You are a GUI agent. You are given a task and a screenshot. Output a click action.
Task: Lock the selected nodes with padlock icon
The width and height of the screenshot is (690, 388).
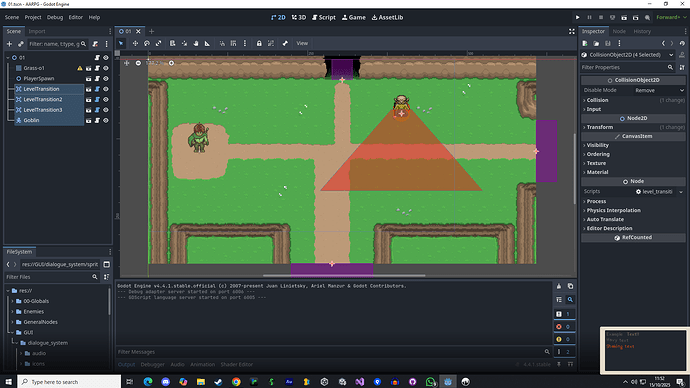(259, 43)
